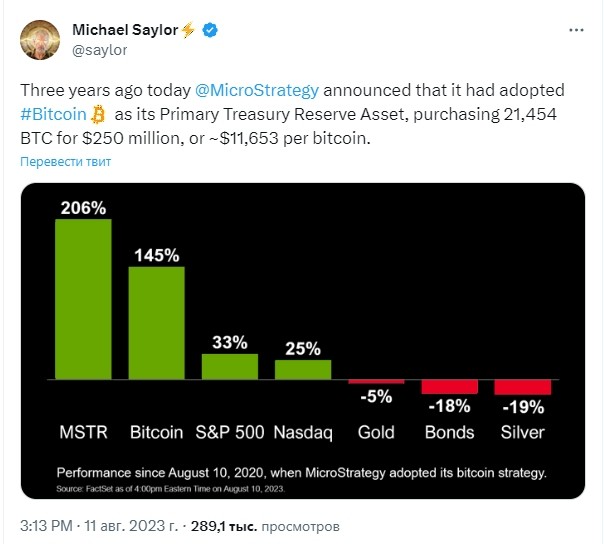Image resolution: width=604 pixels, height=544 pixels.
Task: Open the @MicroStrategy mention link
Action: [x=257, y=90]
